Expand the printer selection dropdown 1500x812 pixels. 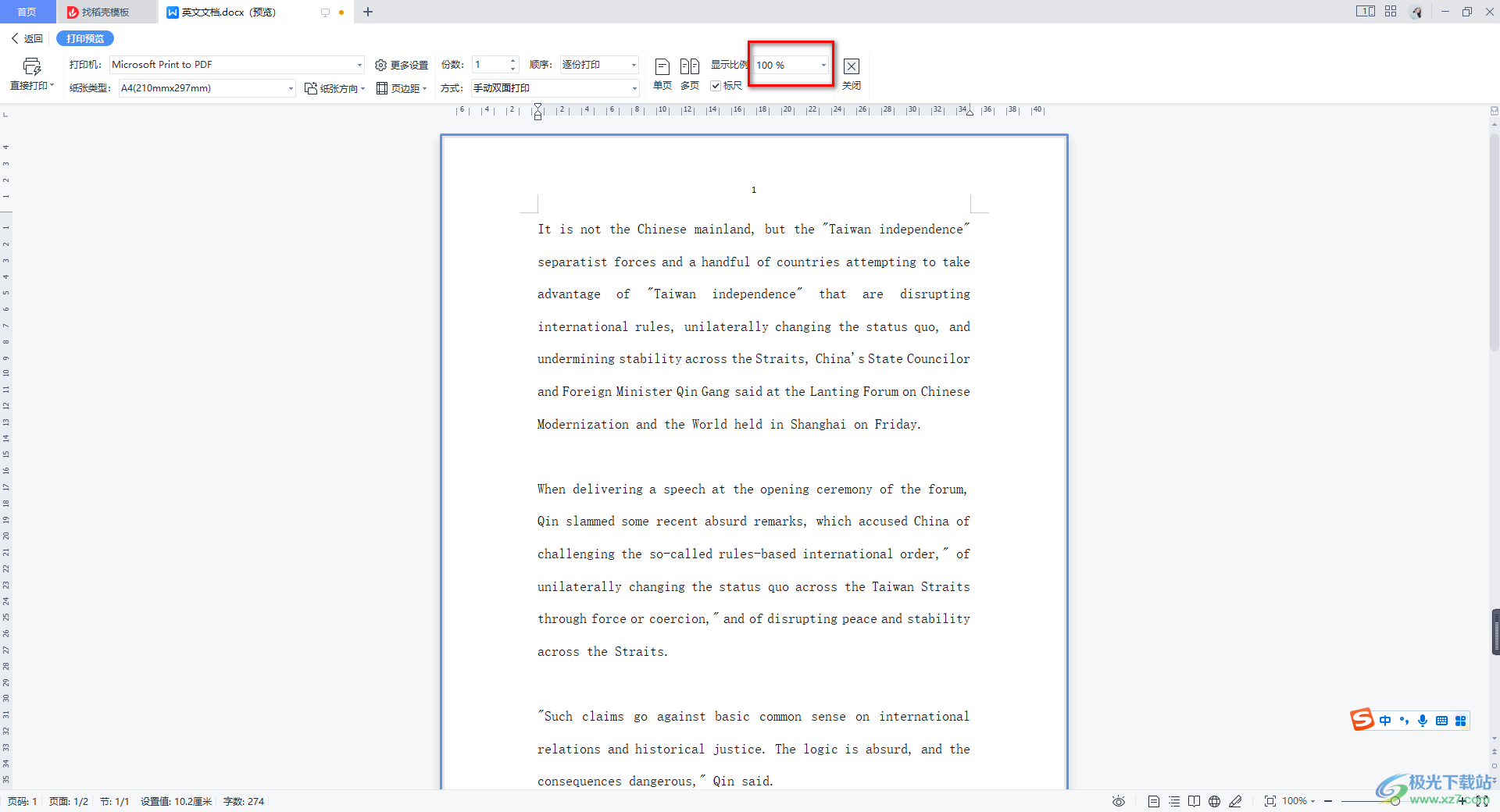point(359,65)
